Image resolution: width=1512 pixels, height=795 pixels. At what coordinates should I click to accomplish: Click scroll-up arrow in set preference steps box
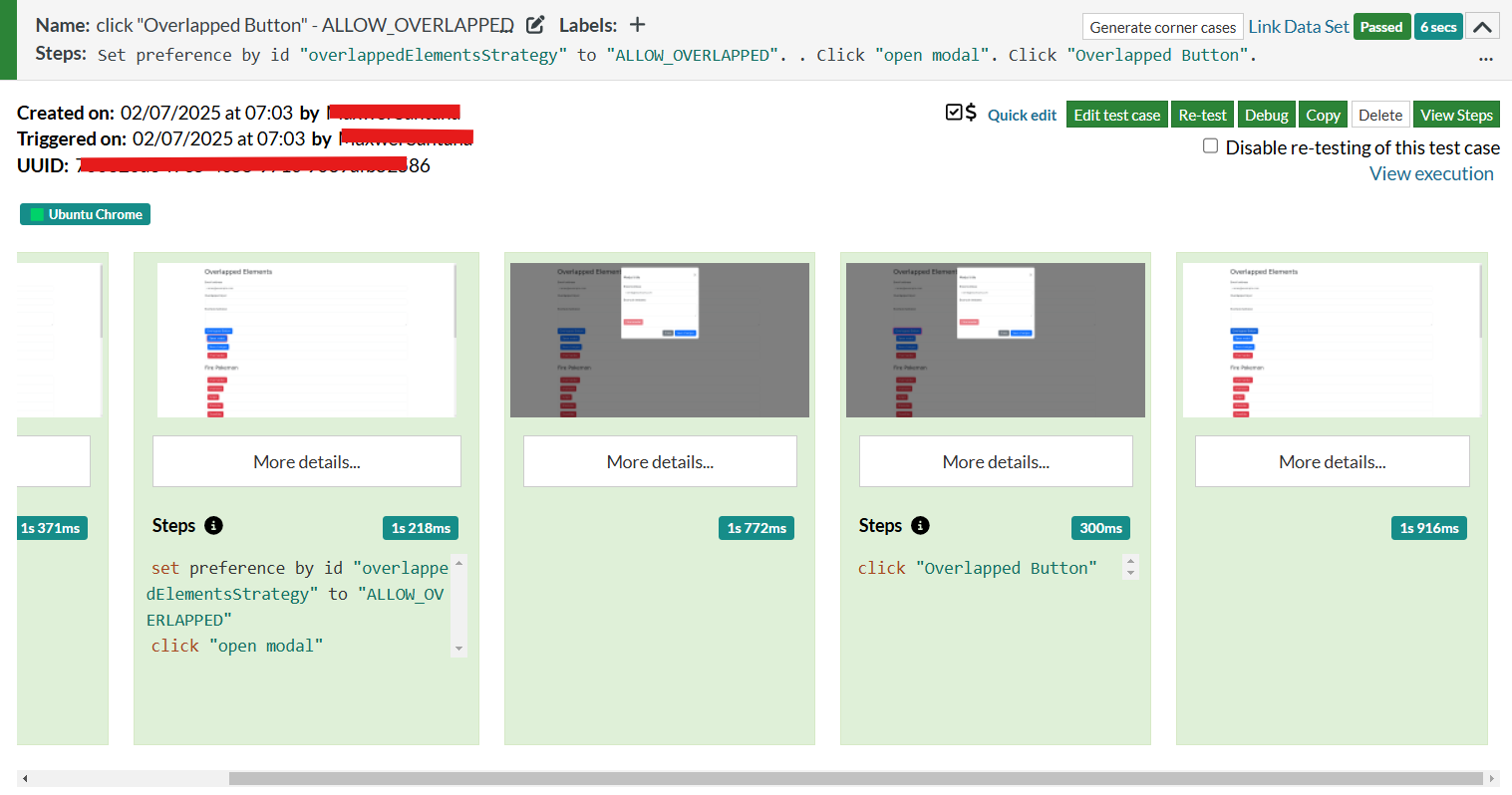pyautogui.click(x=458, y=564)
